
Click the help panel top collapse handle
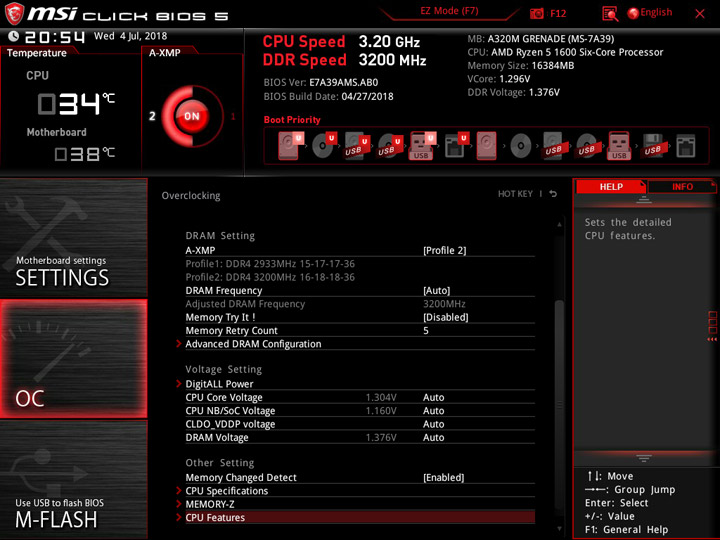pos(644,200)
